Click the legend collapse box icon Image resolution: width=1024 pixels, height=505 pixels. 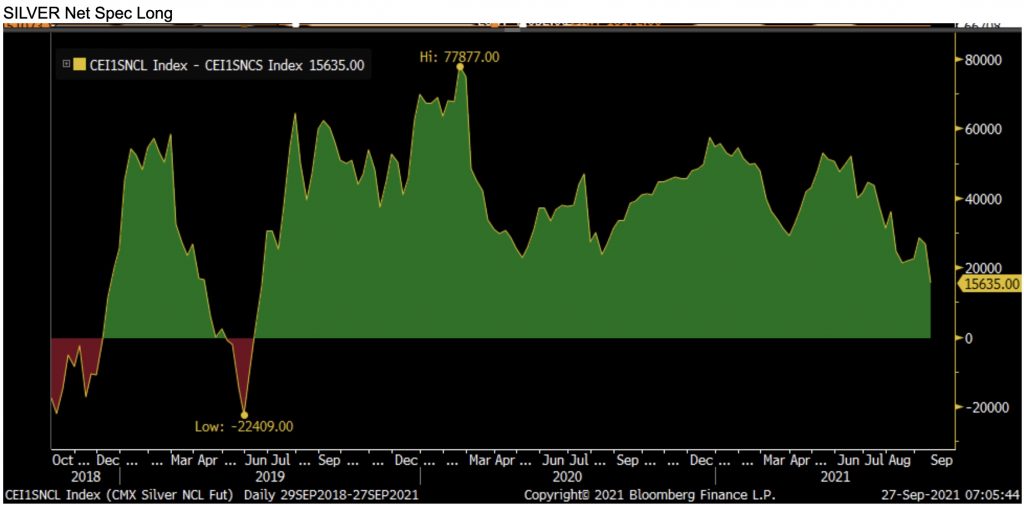pos(66,66)
